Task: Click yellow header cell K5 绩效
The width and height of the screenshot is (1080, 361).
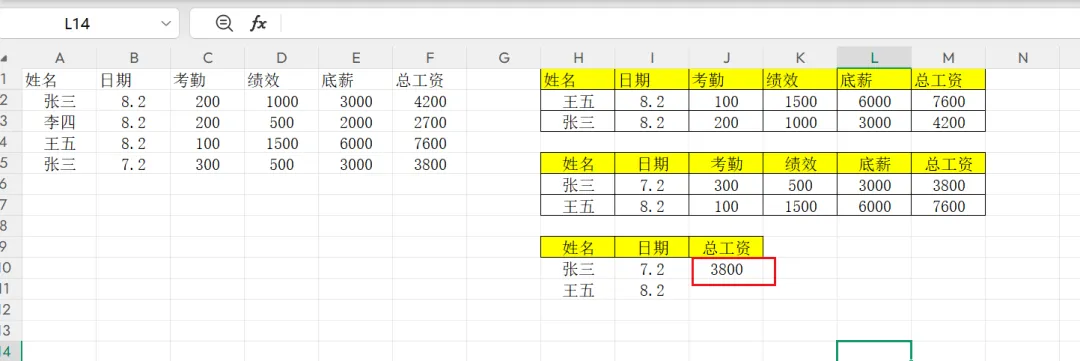Action: (800, 164)
